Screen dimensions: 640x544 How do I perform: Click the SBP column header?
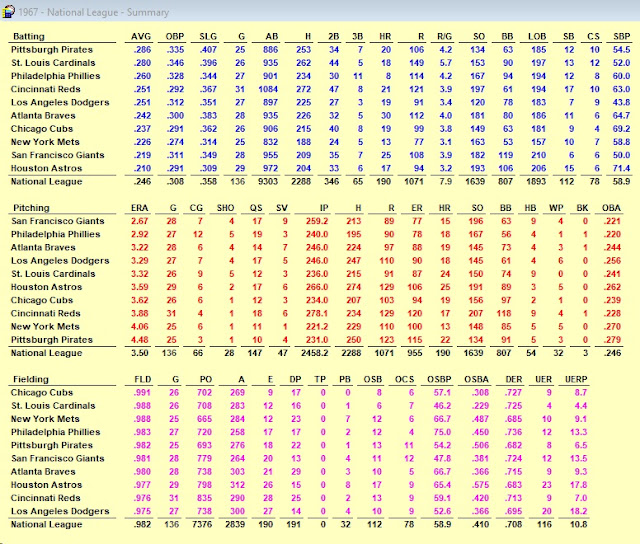(621, 36)
